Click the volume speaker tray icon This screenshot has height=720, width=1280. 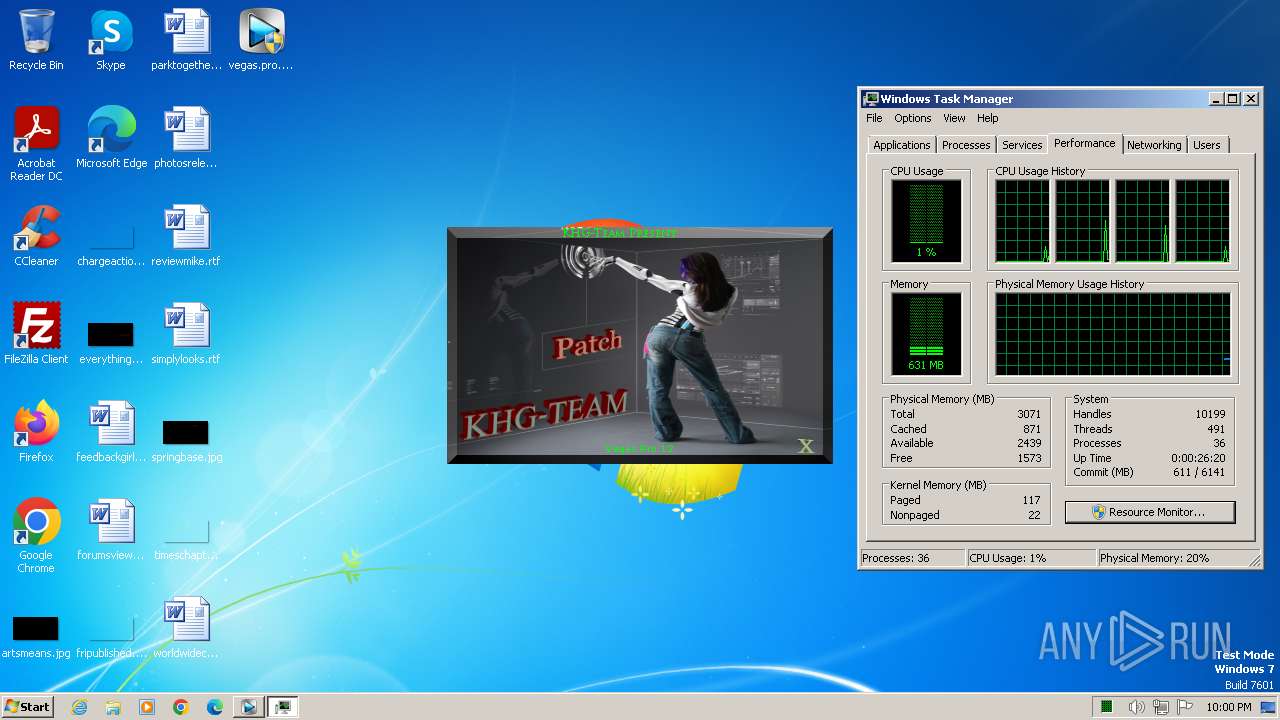pyautogui.click(x=1137, y=707)
